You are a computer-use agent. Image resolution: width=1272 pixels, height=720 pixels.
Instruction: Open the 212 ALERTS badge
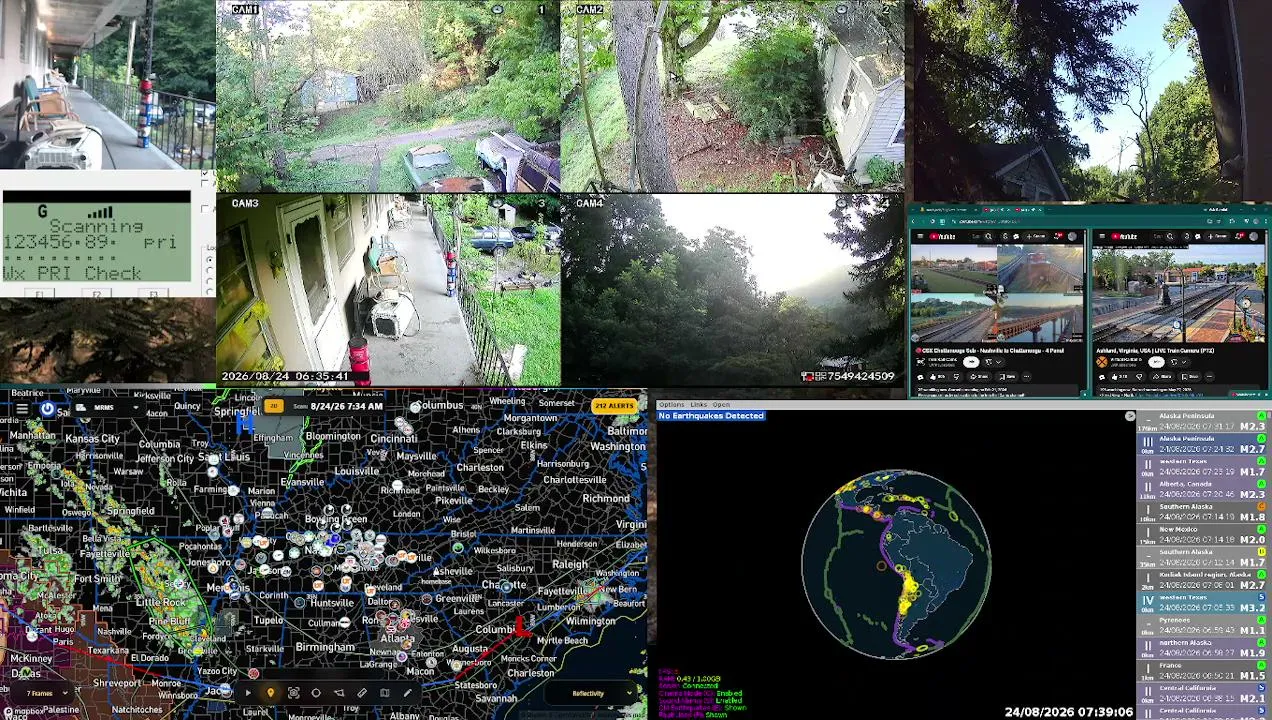click(x=614, y=406)
